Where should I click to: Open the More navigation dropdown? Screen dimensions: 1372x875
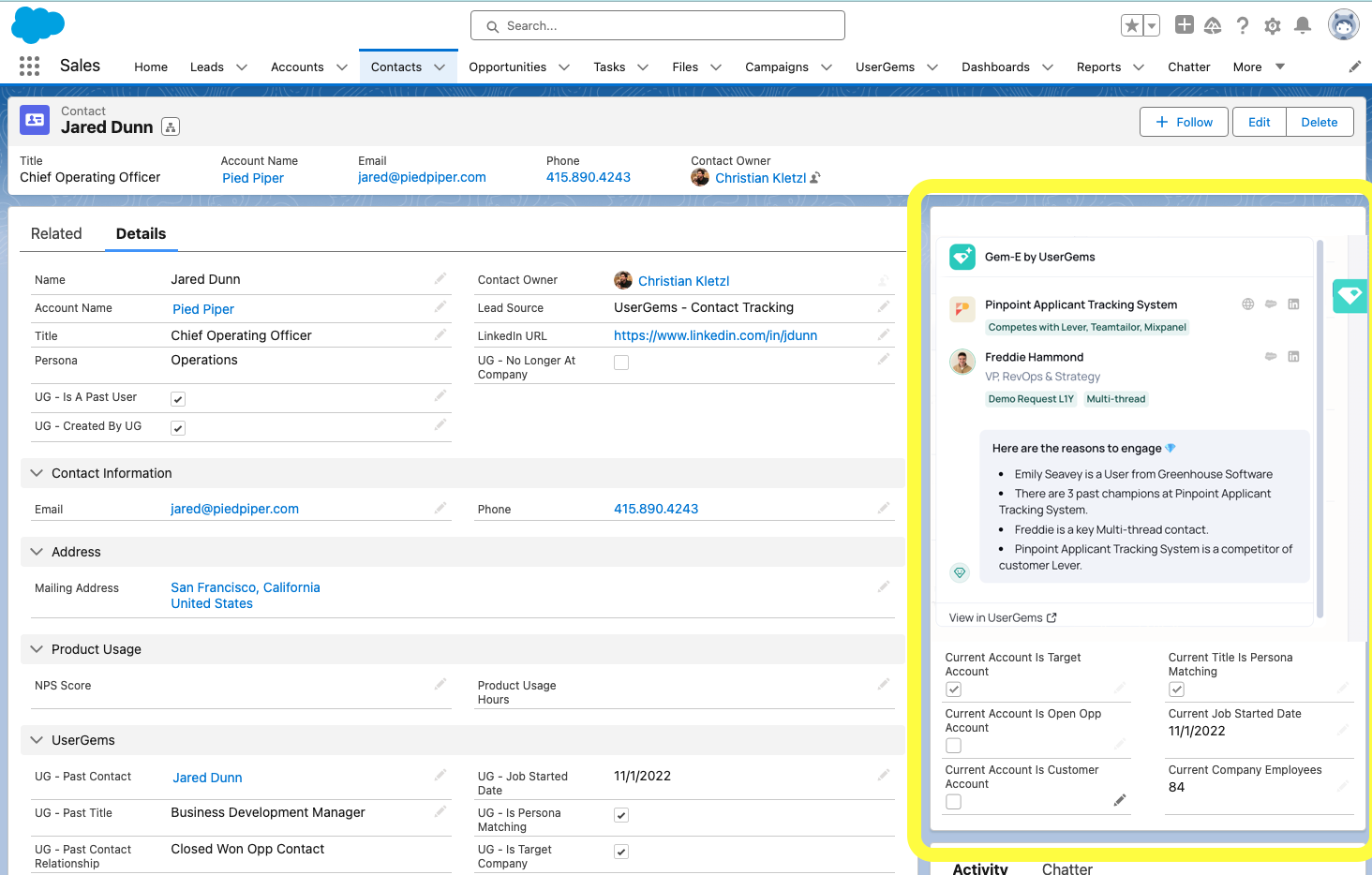[x=1259, y=67]
